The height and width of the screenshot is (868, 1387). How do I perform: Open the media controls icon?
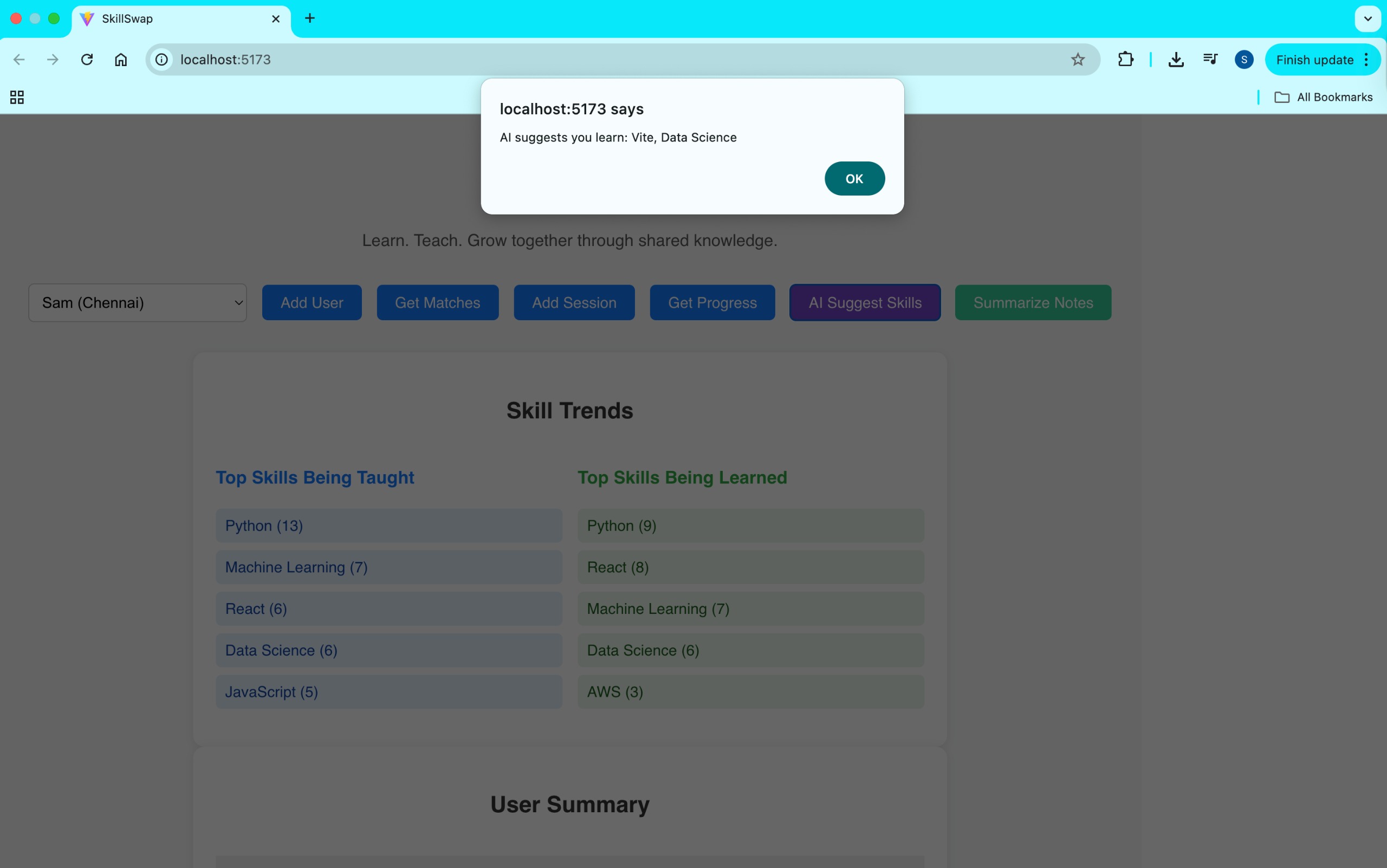[1210, 60]
